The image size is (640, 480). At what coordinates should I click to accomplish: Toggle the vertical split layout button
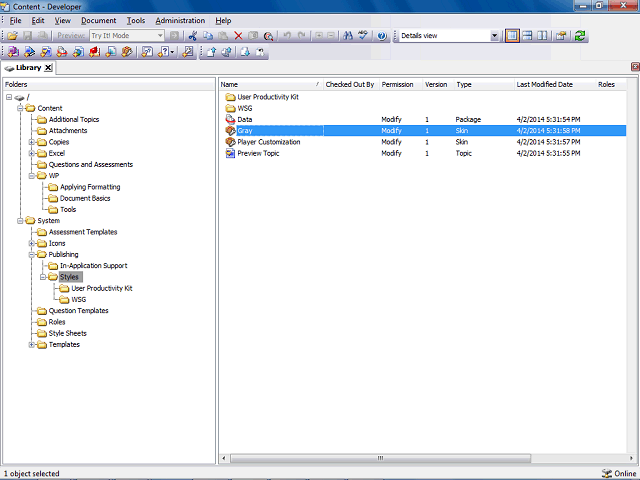[542, 36]
